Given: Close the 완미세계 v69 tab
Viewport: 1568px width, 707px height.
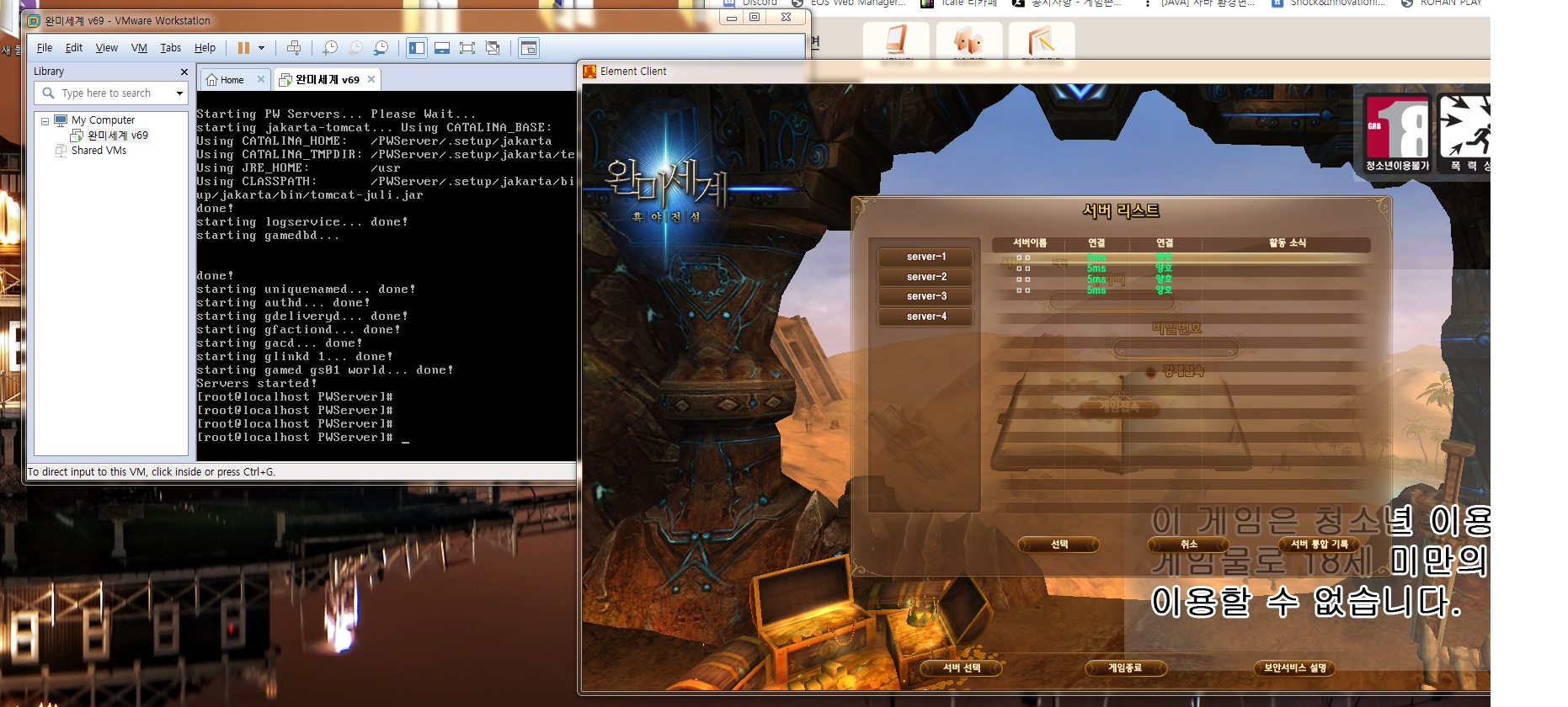Looking at the screenshot, I should 371,79.
